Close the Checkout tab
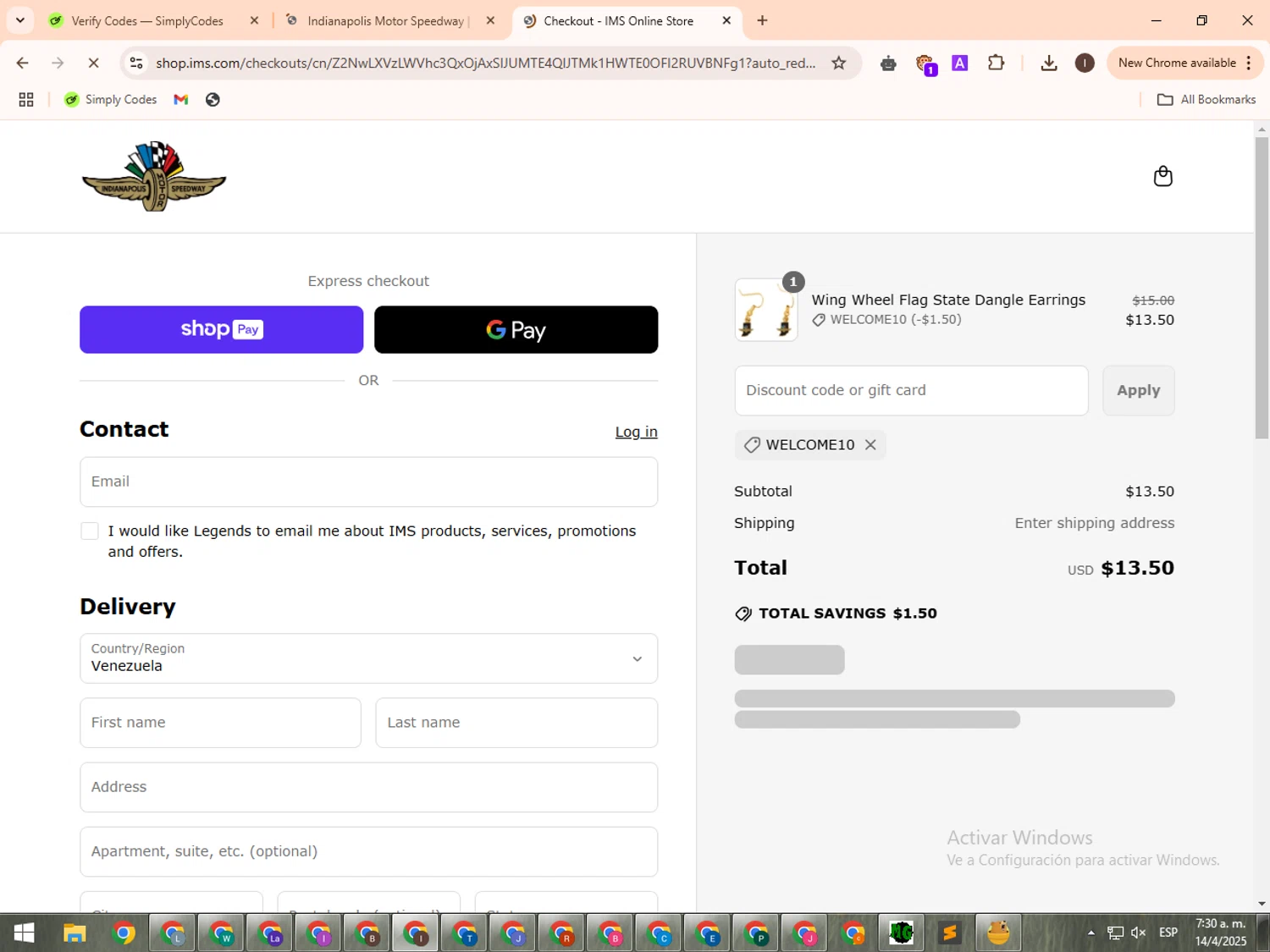Screen dimensions: 1270x952 tap(726, 20)
